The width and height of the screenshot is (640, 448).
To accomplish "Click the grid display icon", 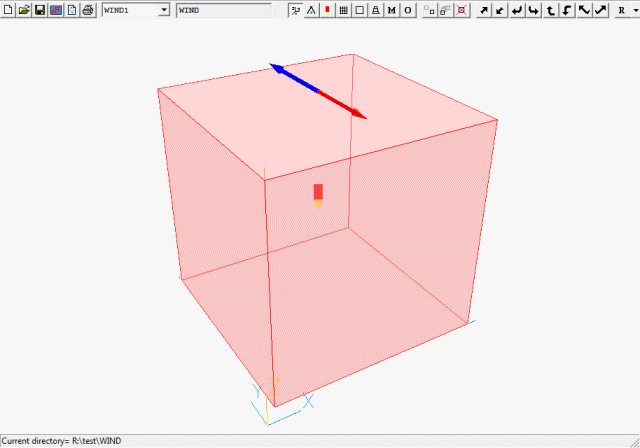I will [x=343, y=10].
